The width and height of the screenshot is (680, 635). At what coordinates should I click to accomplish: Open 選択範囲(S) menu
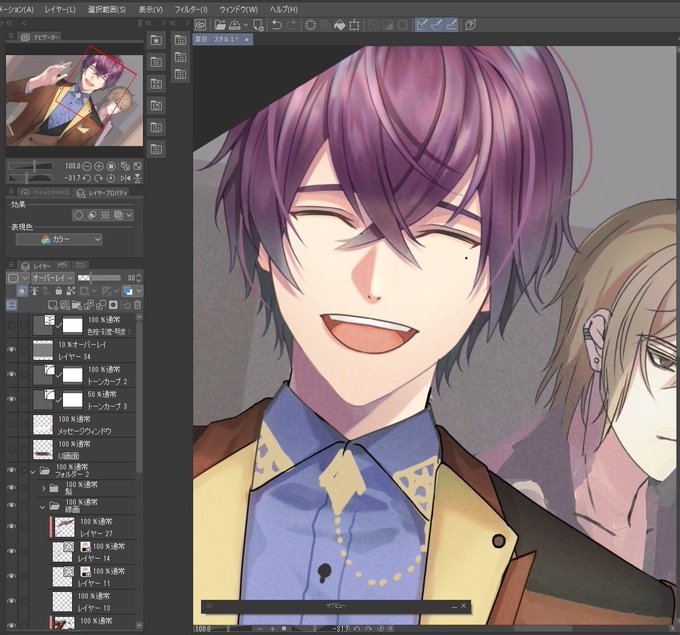click(106, 9)
